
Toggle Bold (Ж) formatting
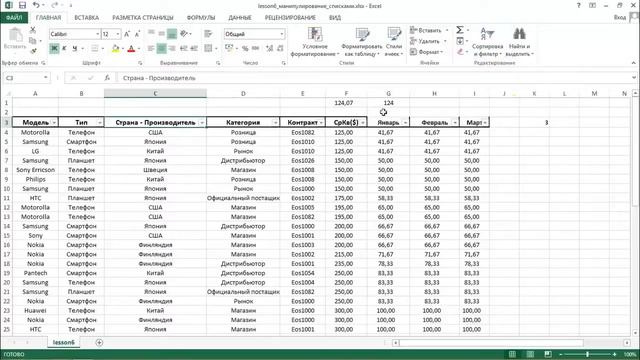coord(54,49)
